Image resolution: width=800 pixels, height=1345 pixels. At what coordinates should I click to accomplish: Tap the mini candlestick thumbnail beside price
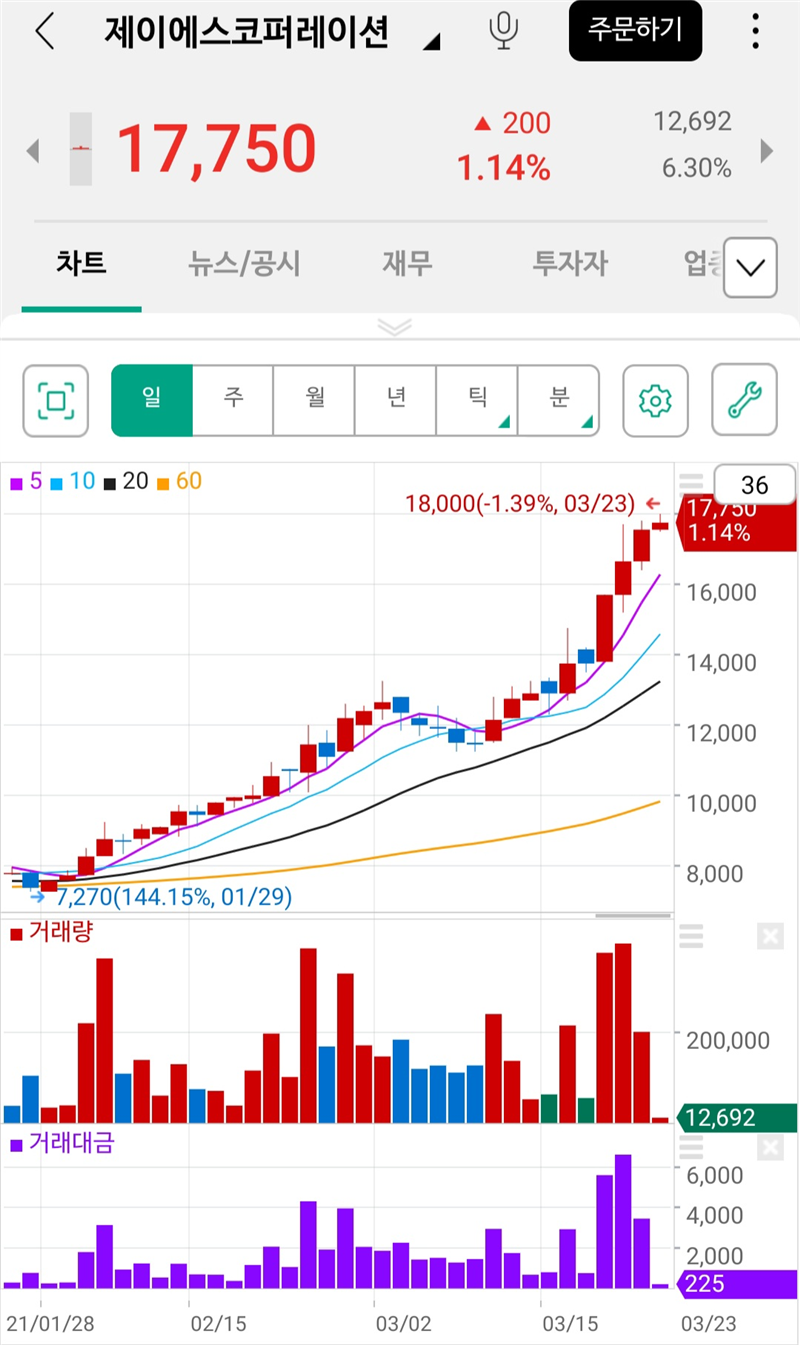pos(81,149)
